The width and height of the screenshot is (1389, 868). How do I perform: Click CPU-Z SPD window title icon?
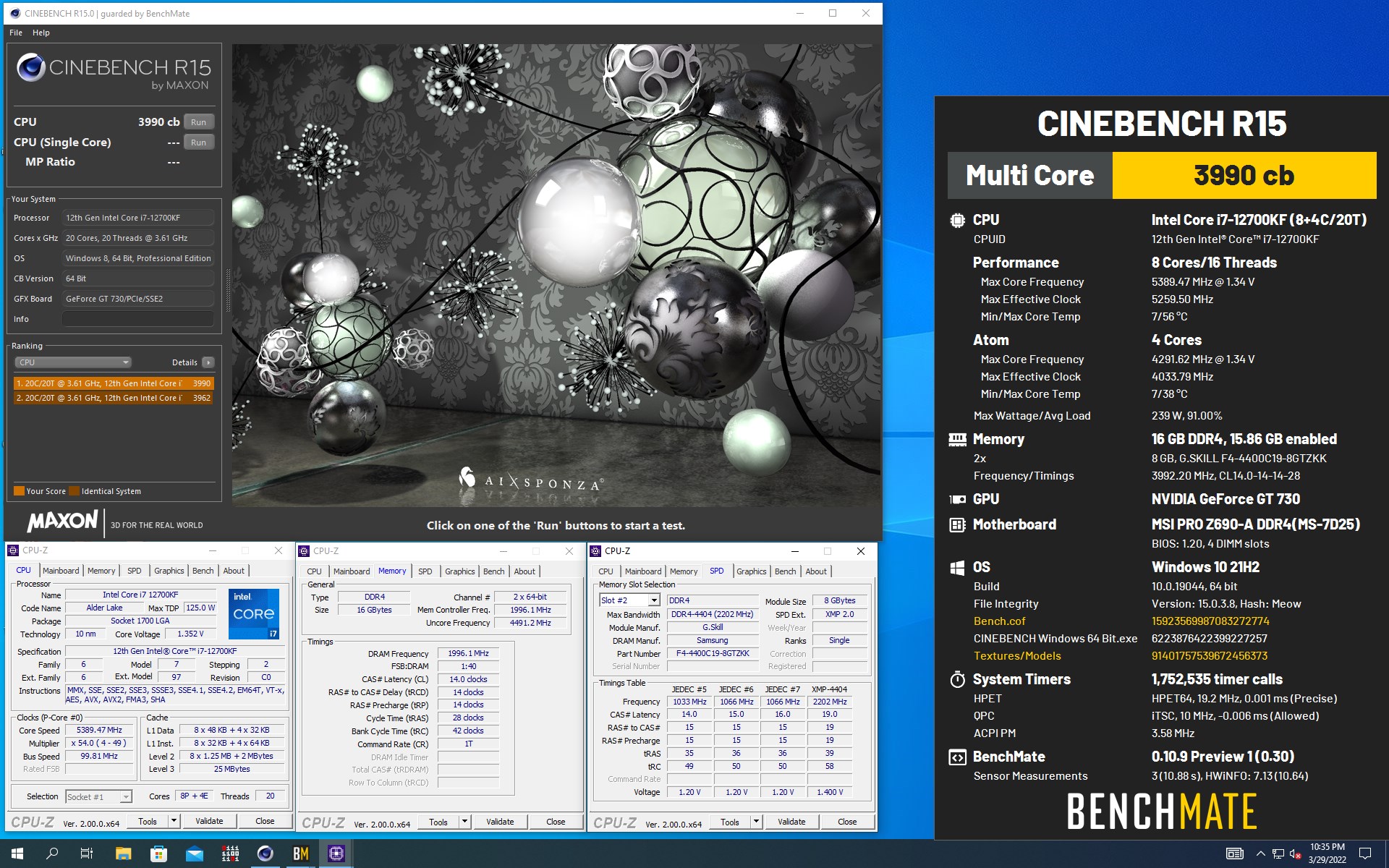(x=596, y=551)
